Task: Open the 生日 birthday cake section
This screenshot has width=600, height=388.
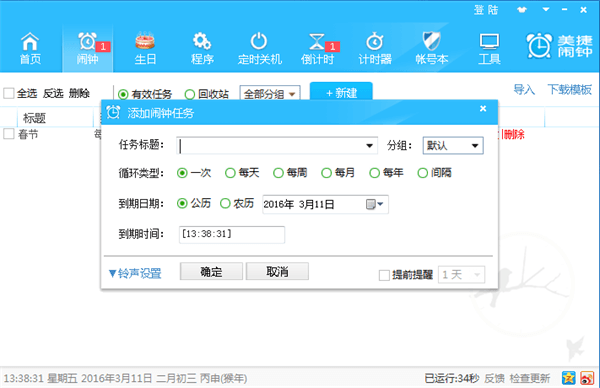Action: 145,48
